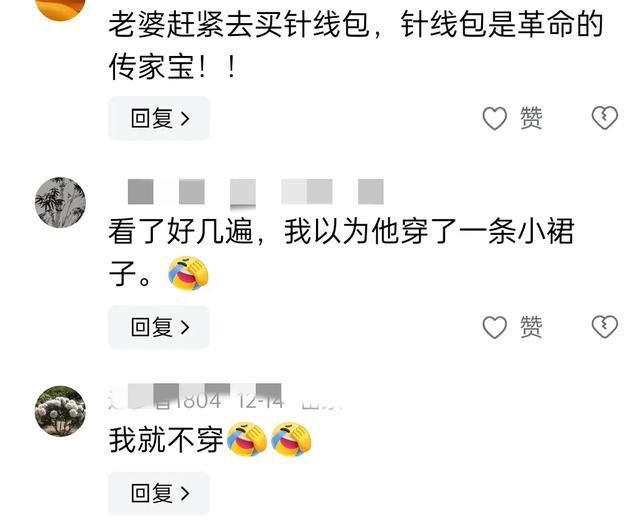
Task: Dislike the 针线包 comment via broken heart
Action: click(x=604, y=118)
